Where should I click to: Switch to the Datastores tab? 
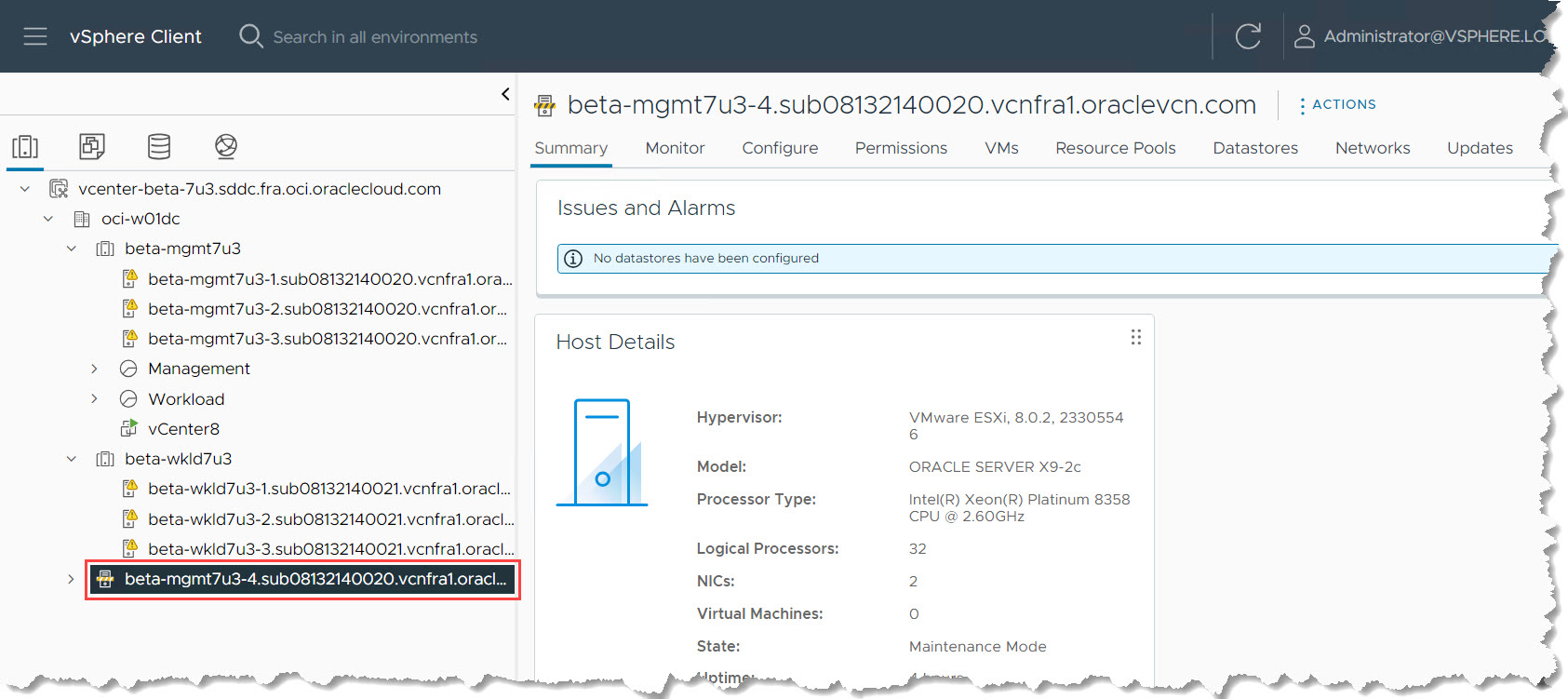[1255, 148]
